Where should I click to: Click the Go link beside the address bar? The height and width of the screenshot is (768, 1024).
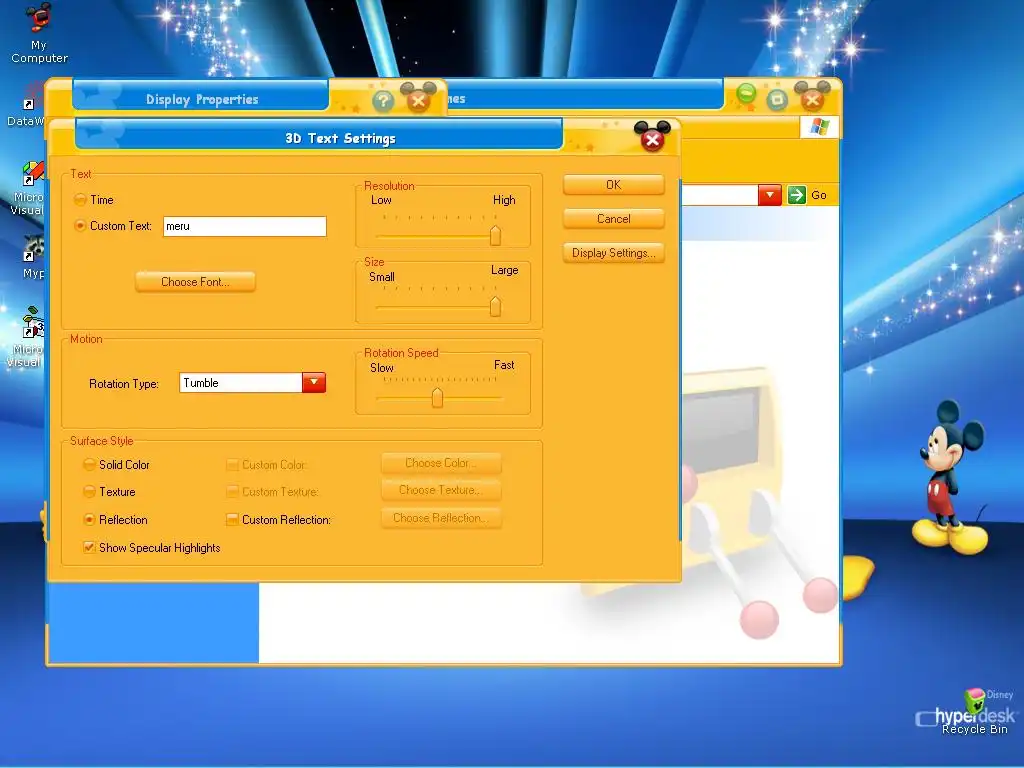818,195
